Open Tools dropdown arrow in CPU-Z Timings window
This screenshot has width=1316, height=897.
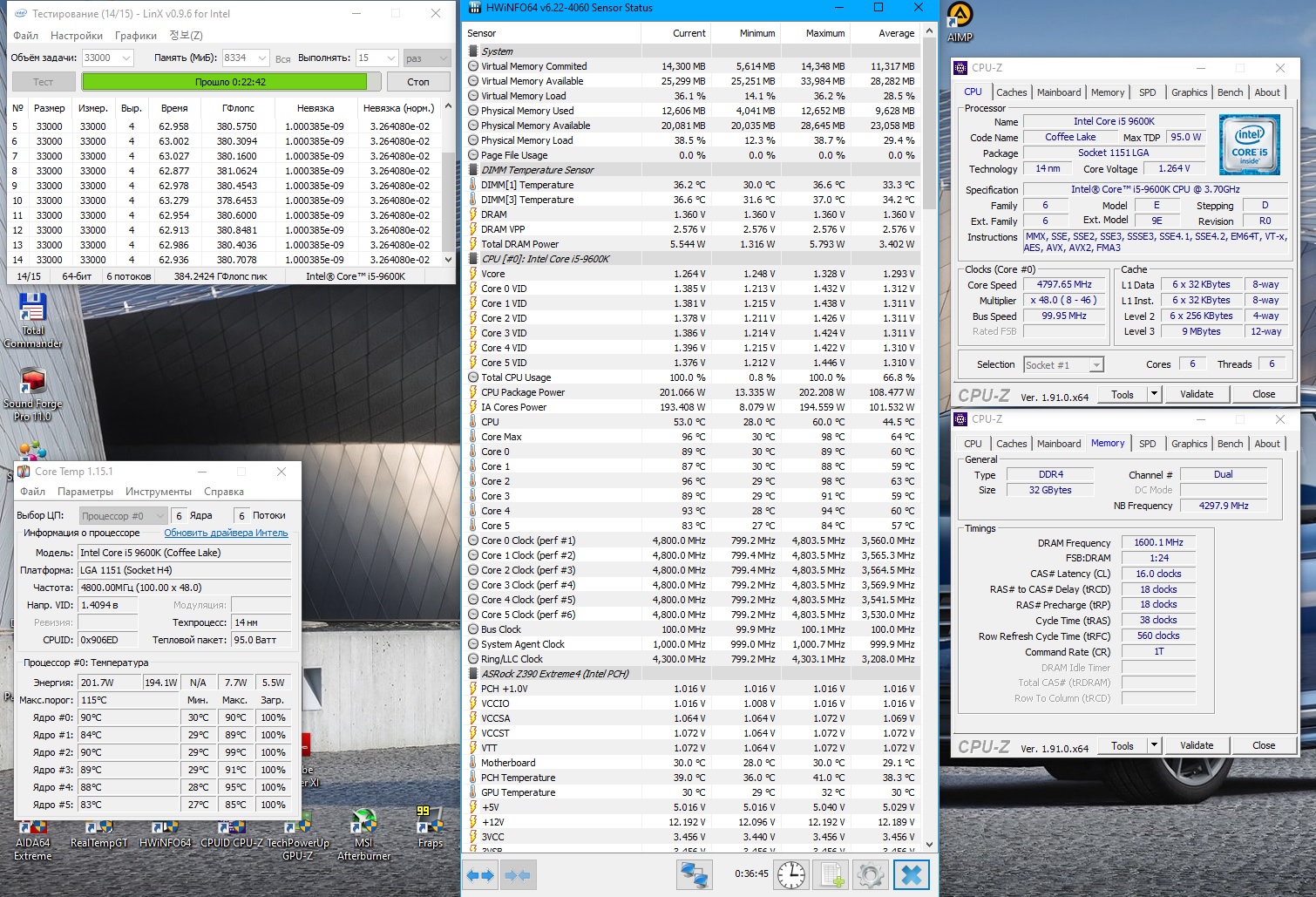click(1154, 745)
